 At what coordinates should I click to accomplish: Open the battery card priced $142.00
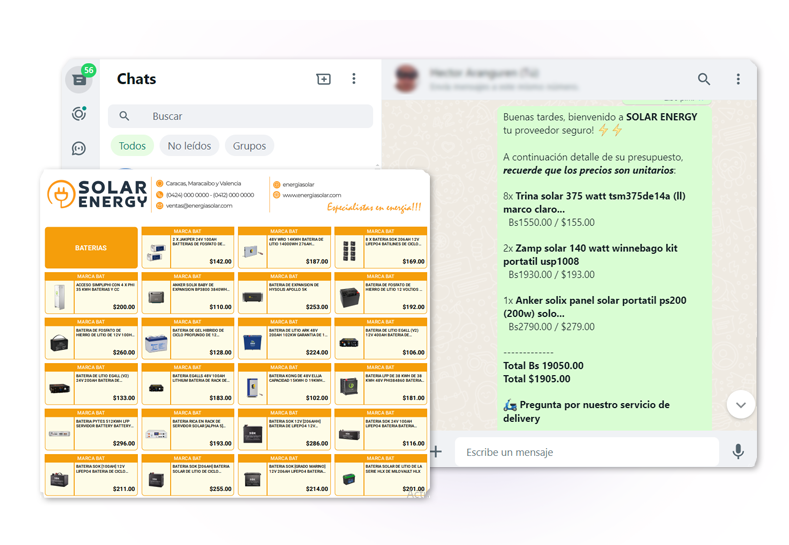(188, 248)
